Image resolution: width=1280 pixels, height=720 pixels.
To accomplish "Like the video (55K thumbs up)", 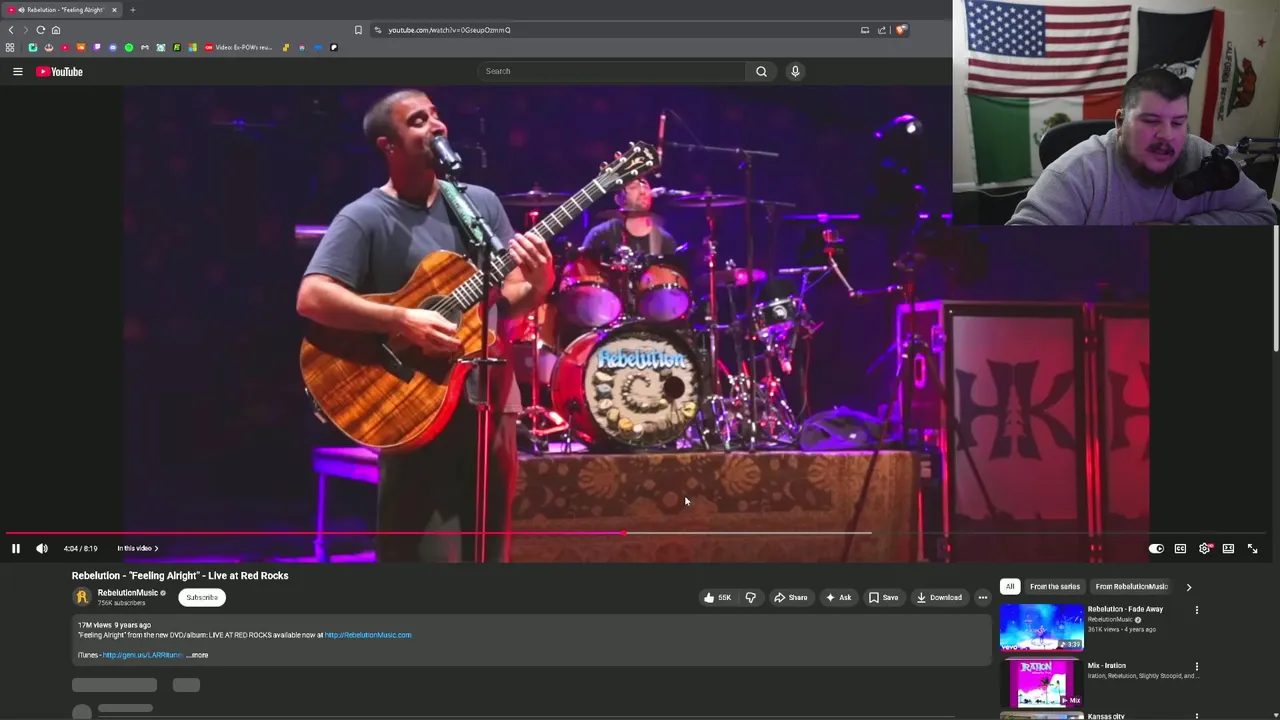I will pos(717,597).
